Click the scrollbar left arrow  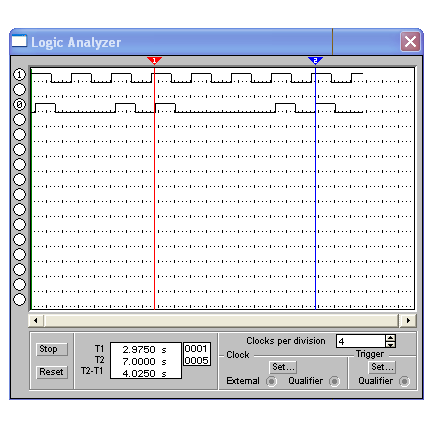click(36, 320)
